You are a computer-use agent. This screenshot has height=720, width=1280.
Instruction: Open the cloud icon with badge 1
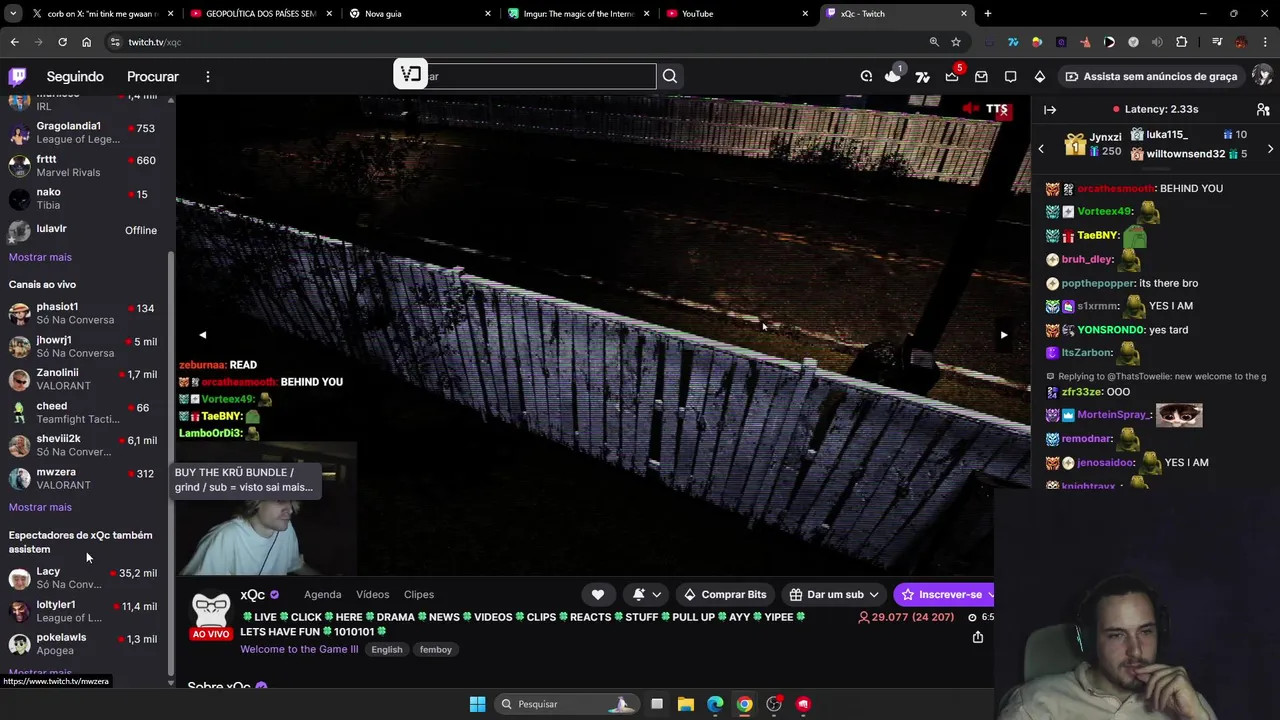893,76
